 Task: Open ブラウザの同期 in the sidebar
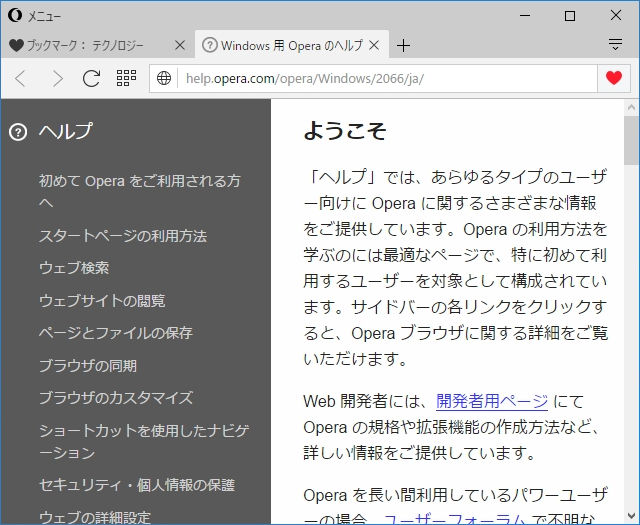point(88,366)
